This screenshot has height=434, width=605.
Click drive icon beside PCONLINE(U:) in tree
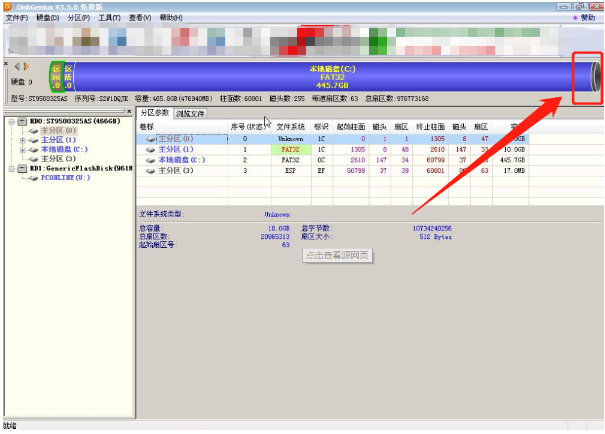click(34, 178)
